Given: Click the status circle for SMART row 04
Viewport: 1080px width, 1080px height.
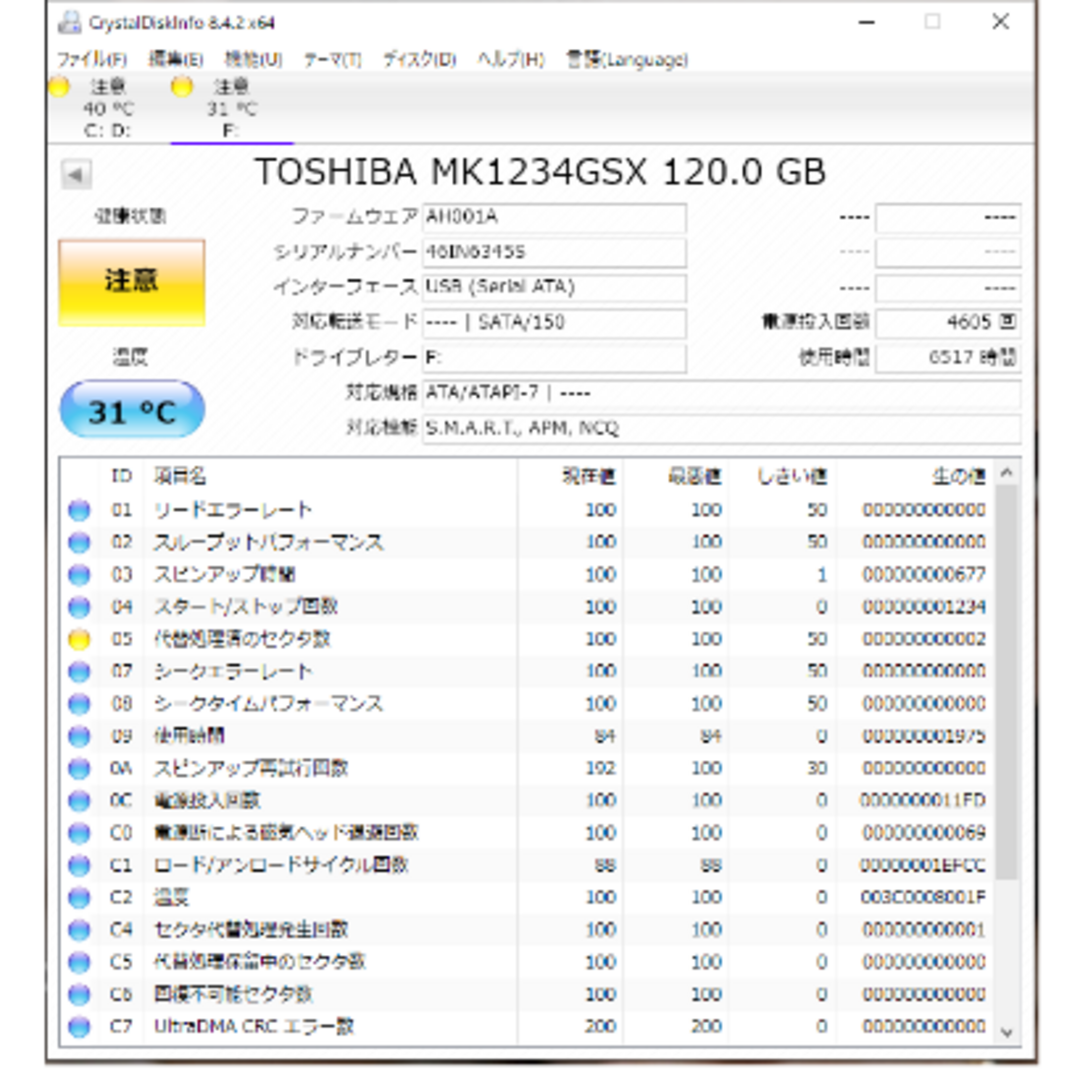Looking at the screenshot, I should 79,607.
